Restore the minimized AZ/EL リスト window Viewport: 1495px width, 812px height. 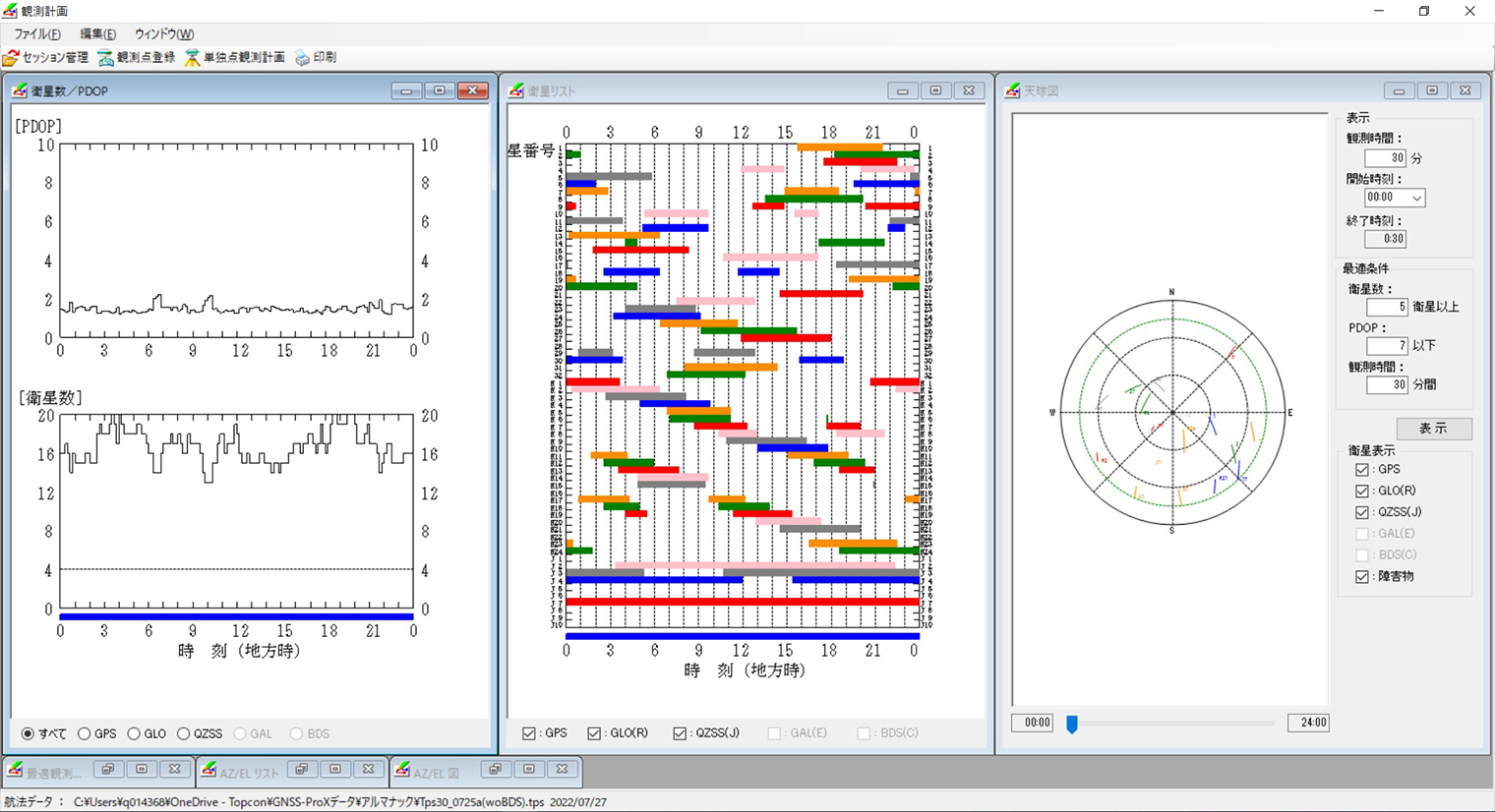302,769
